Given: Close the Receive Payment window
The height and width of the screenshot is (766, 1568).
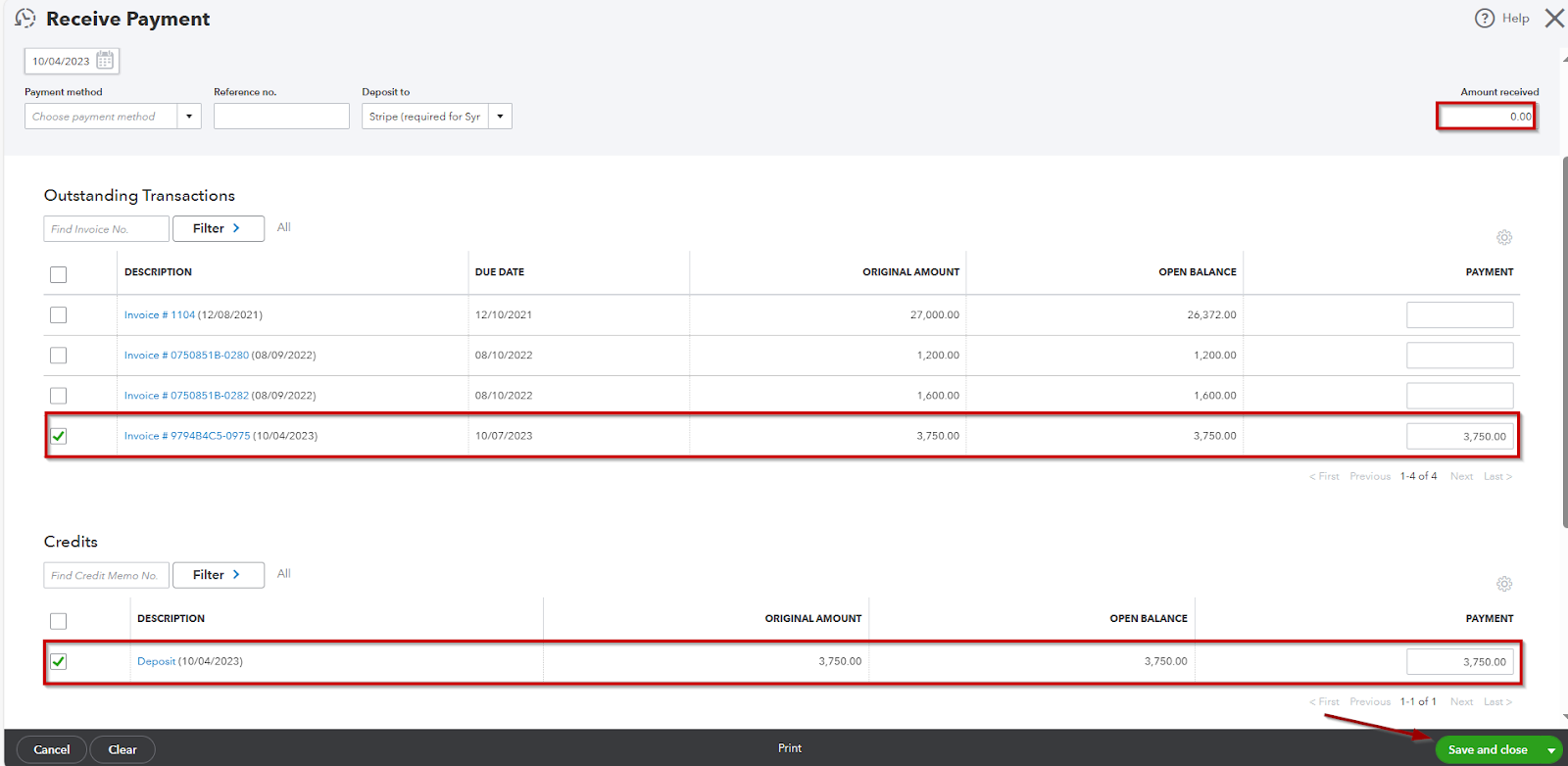Looking at the screenshot, I should coord(1554,19).
